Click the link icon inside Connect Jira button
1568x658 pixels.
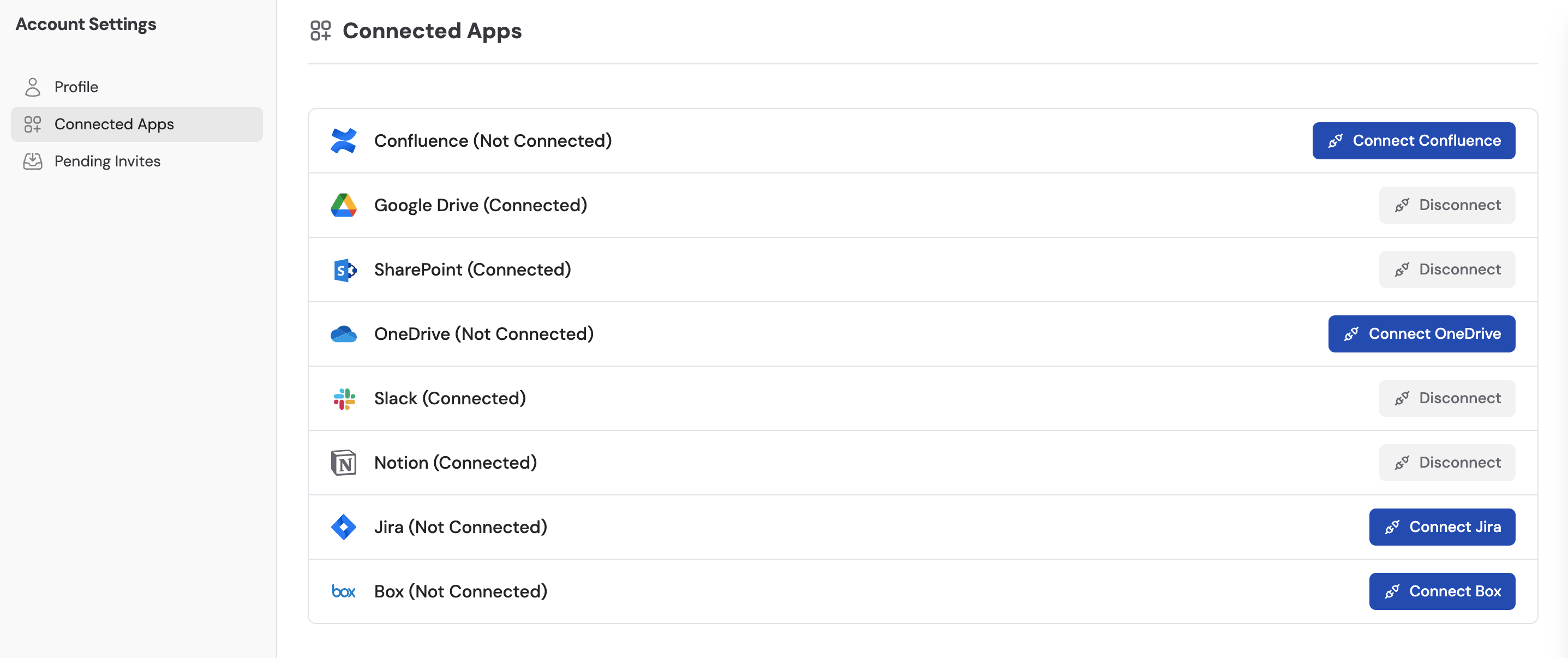(x=1393, y=527)
